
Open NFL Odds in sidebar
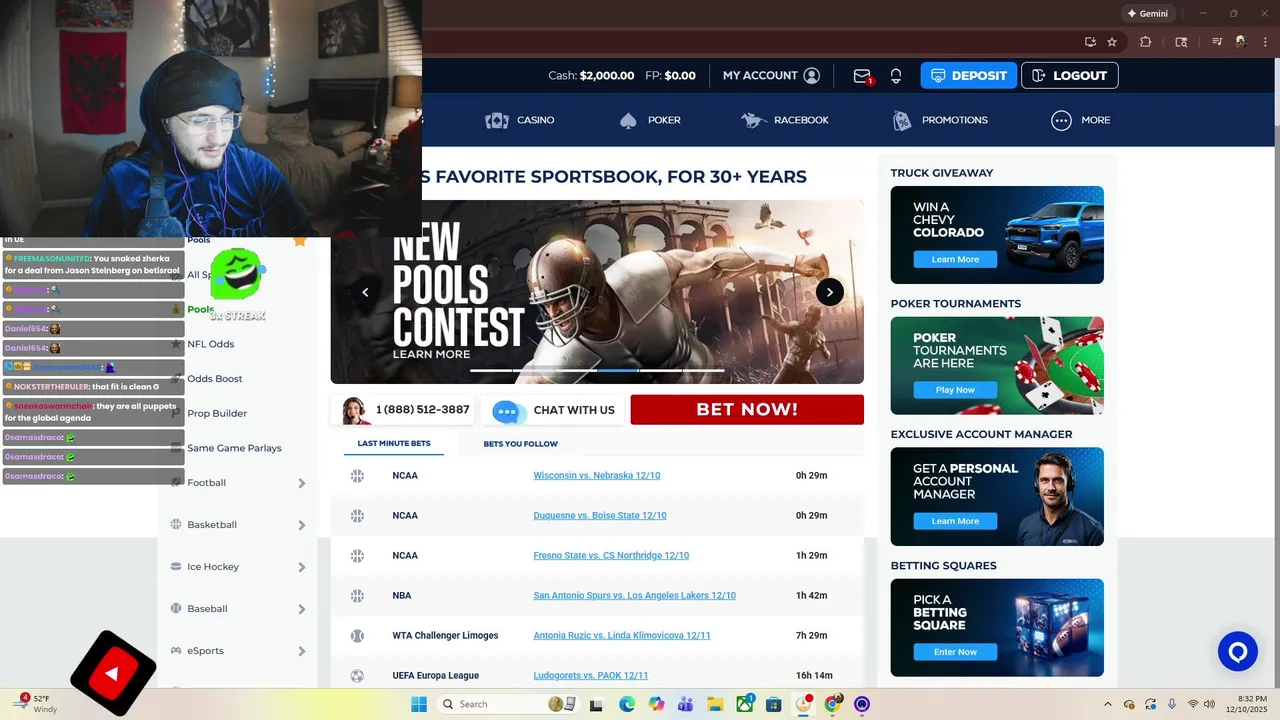[211, 344]
